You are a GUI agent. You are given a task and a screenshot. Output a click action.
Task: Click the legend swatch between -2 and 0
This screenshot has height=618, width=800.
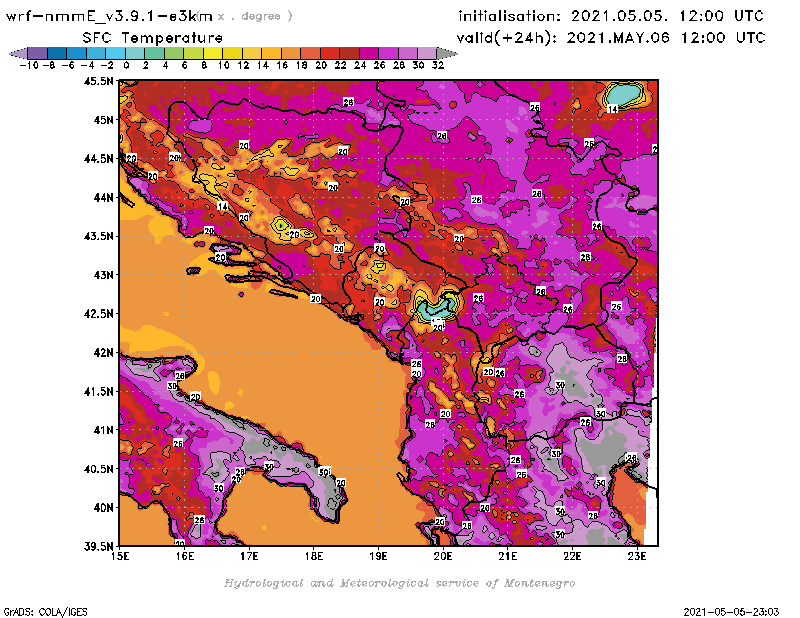(115, 53)
